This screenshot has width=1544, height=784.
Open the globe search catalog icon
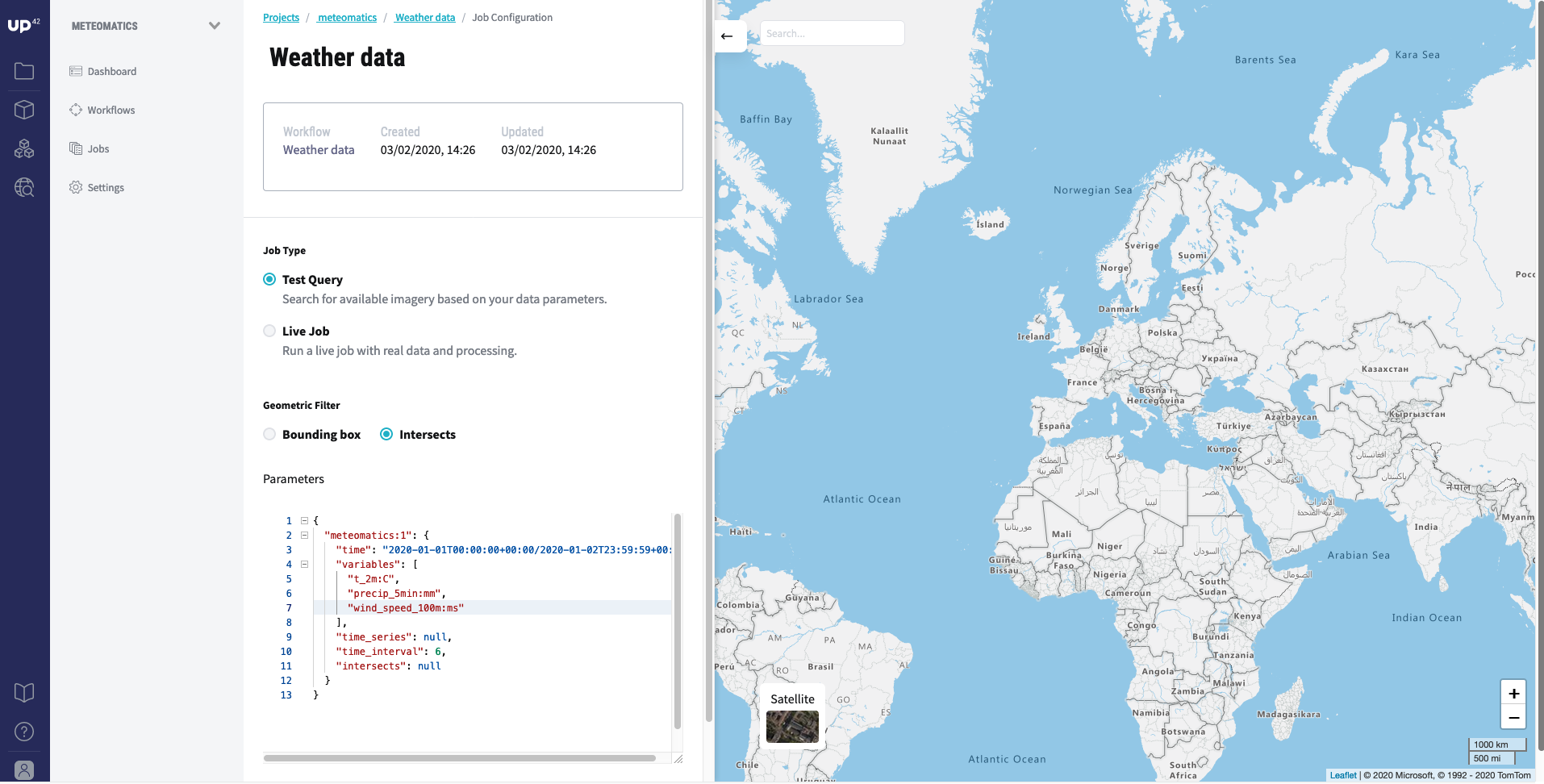[24, 187]
